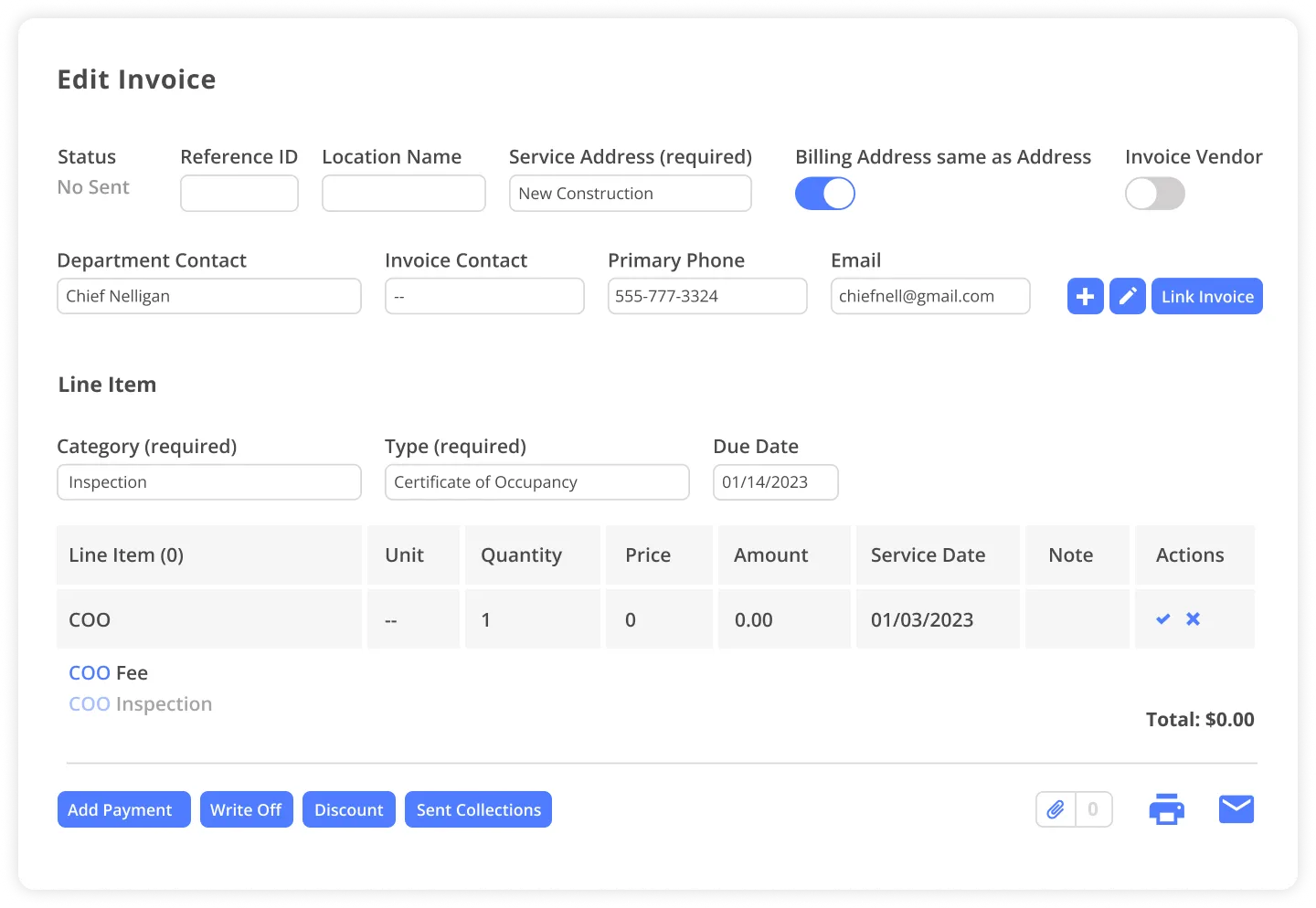Click the blue plus add contact icon

point(1085,296)
